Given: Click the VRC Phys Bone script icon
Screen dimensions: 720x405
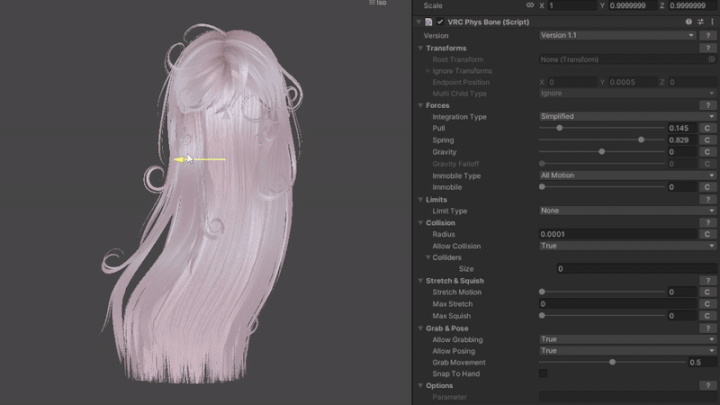Looking at the screenshot, I should click(x=429, y=21).
